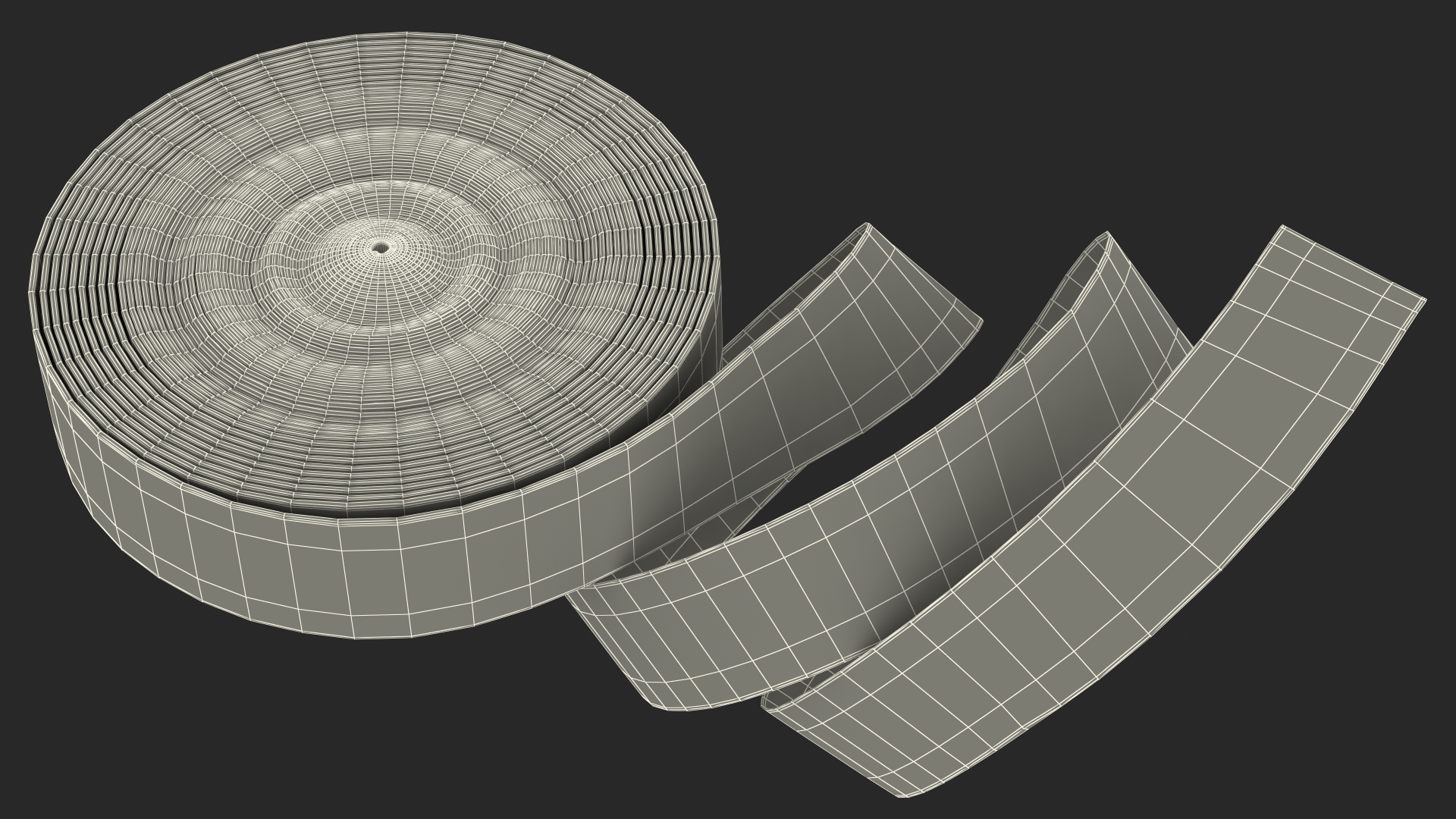
Task: Select the middle curved tape strip
Action: coord(872,546)
